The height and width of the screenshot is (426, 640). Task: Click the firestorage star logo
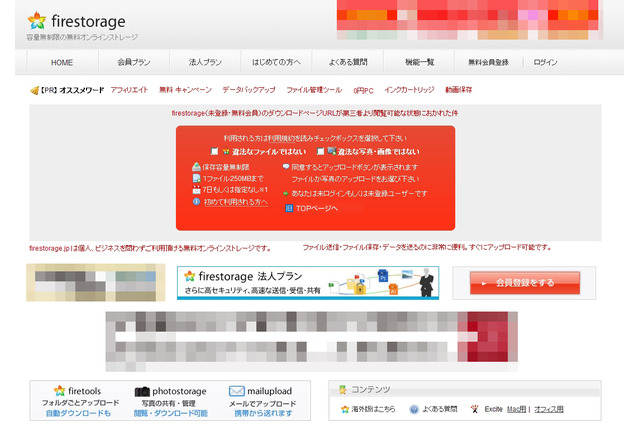[37, 20]
